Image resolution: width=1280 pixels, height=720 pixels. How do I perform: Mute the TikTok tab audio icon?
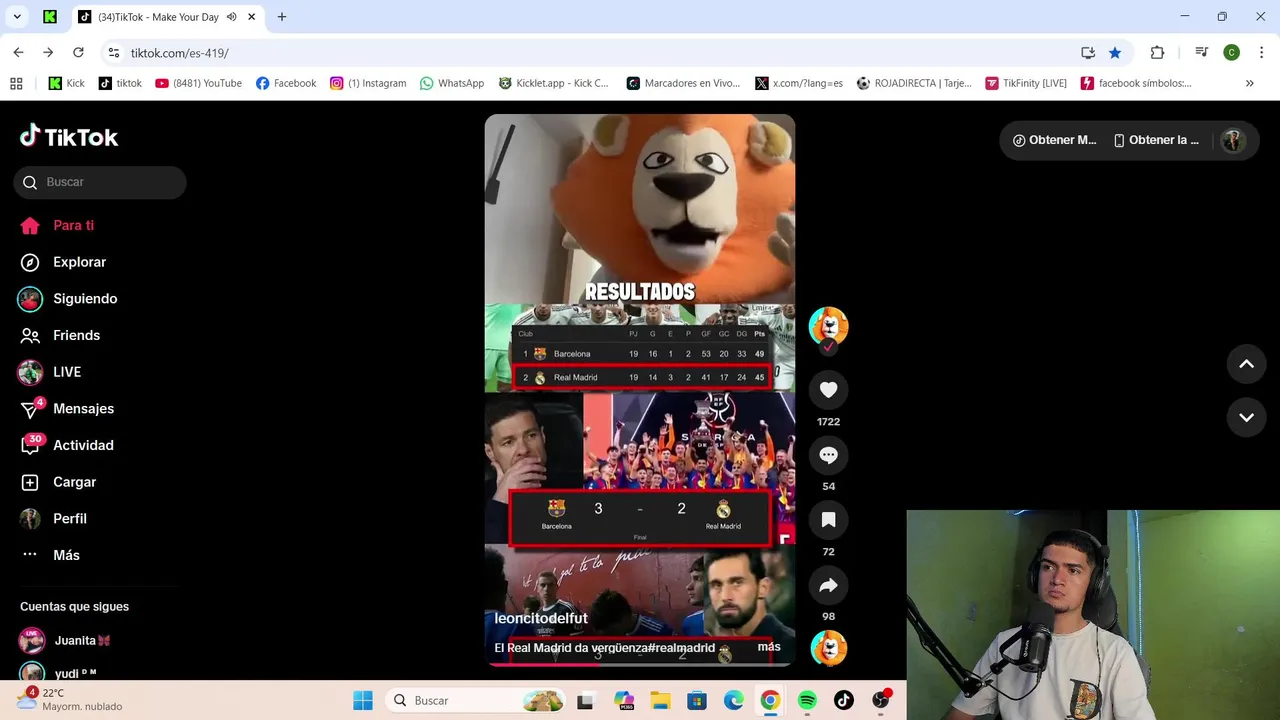(x=232, y=17)
